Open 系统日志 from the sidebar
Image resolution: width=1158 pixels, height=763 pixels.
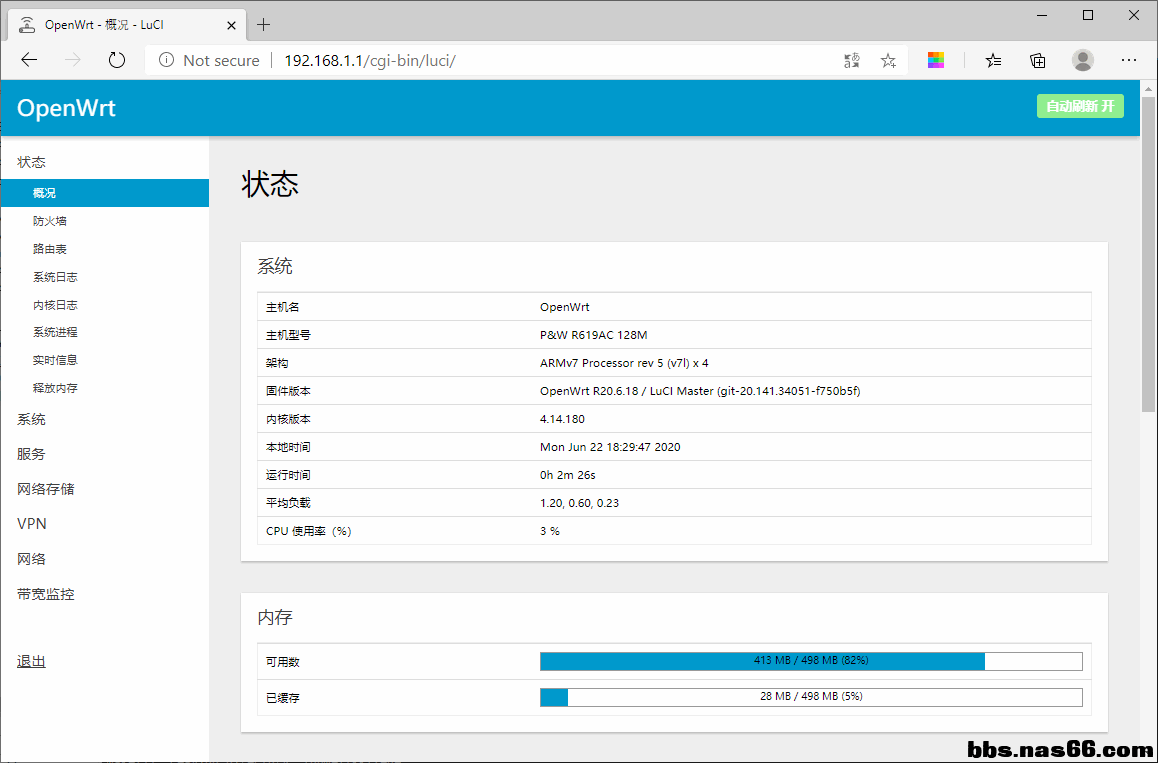(x=55, y=277)
